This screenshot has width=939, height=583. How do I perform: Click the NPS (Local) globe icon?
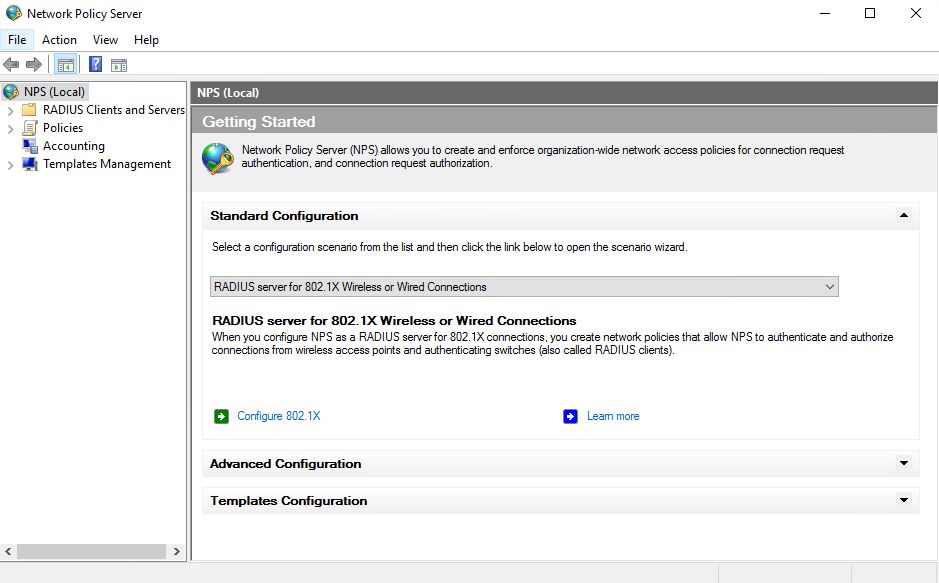(11, 92)
